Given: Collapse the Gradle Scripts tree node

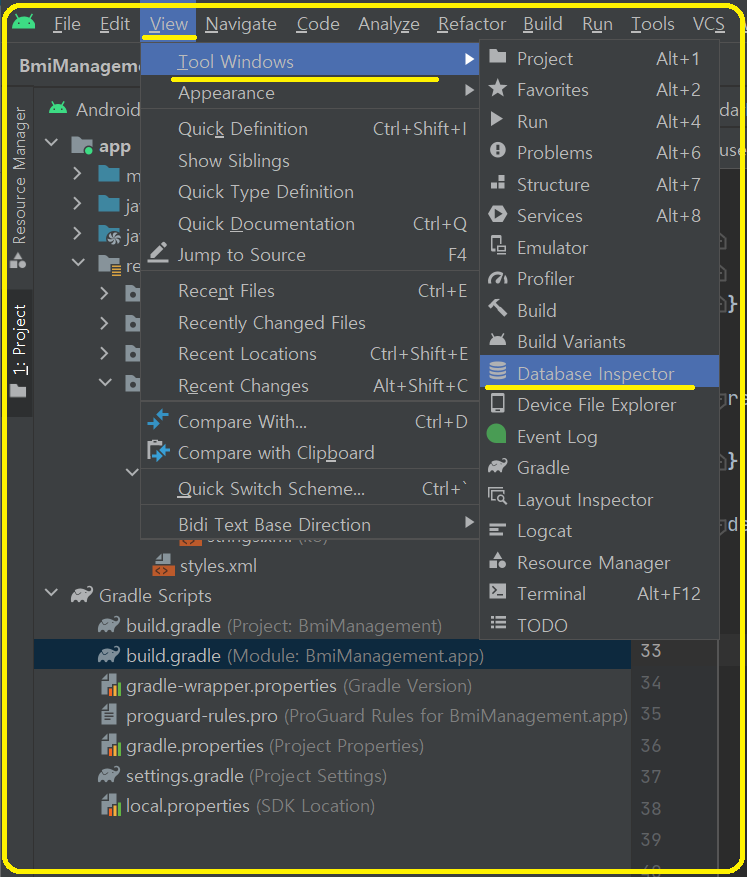Looking at the screenshot, I should click(51, 595).
